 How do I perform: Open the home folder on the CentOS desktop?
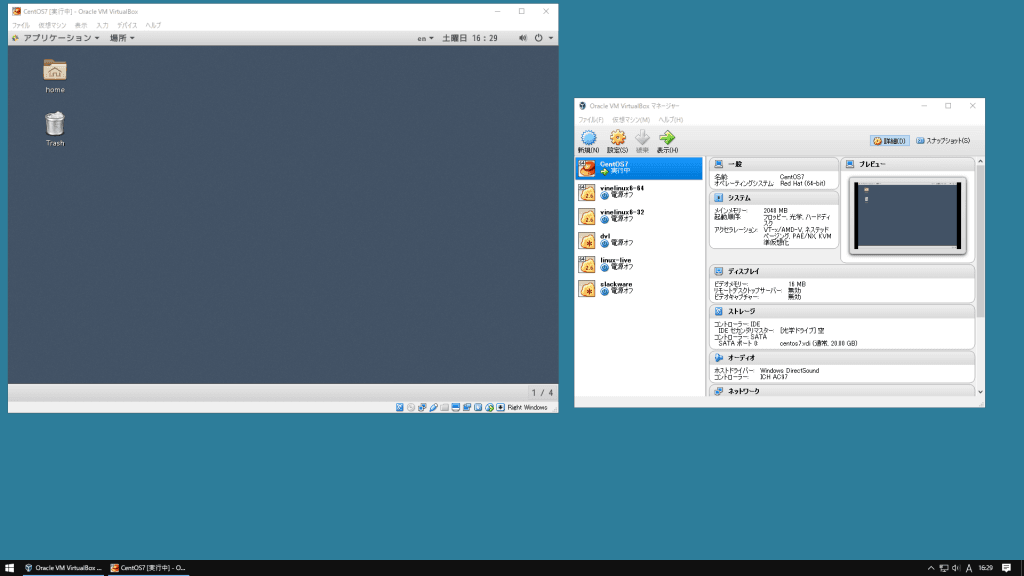(53, 72)
